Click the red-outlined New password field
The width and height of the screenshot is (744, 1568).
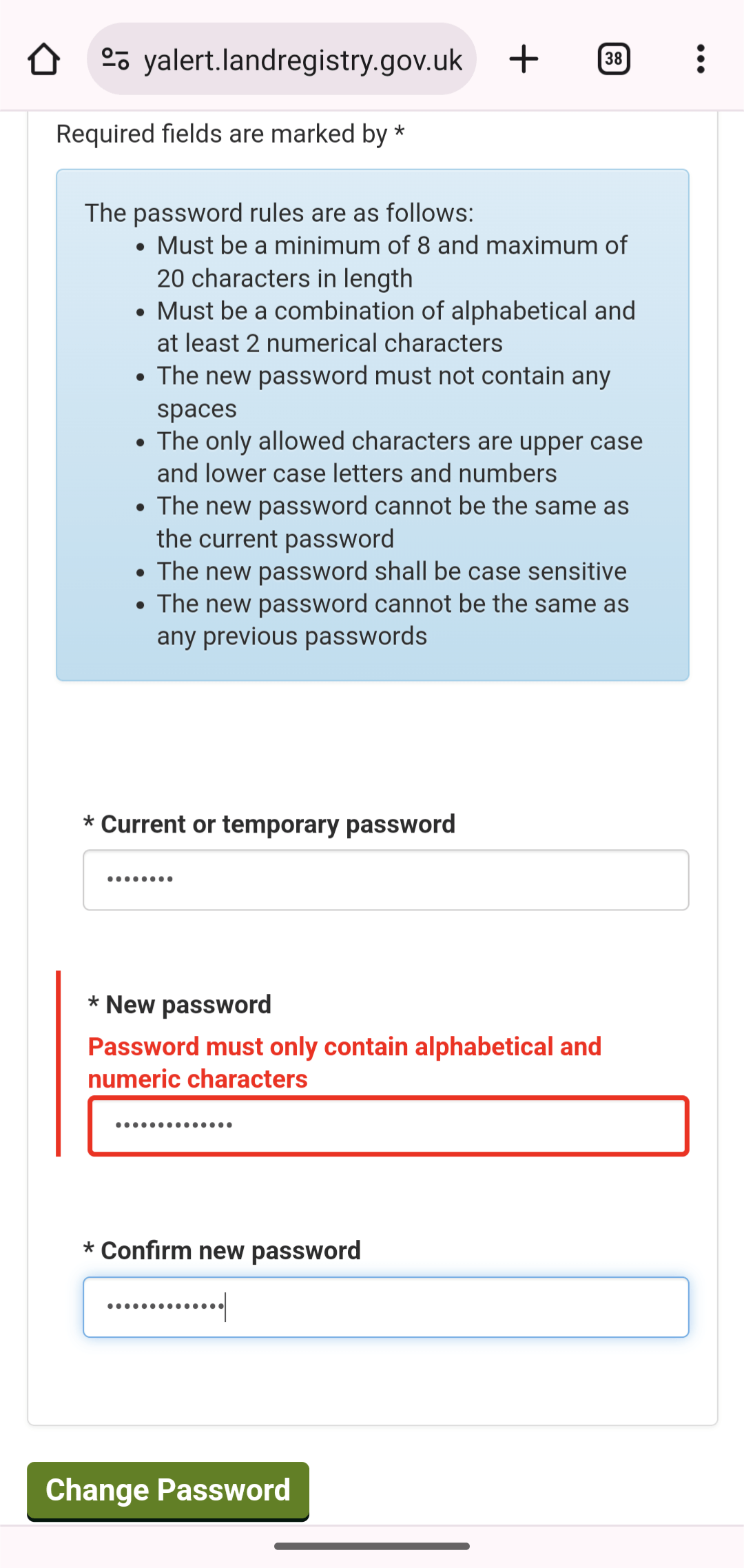coord(389,1126)
